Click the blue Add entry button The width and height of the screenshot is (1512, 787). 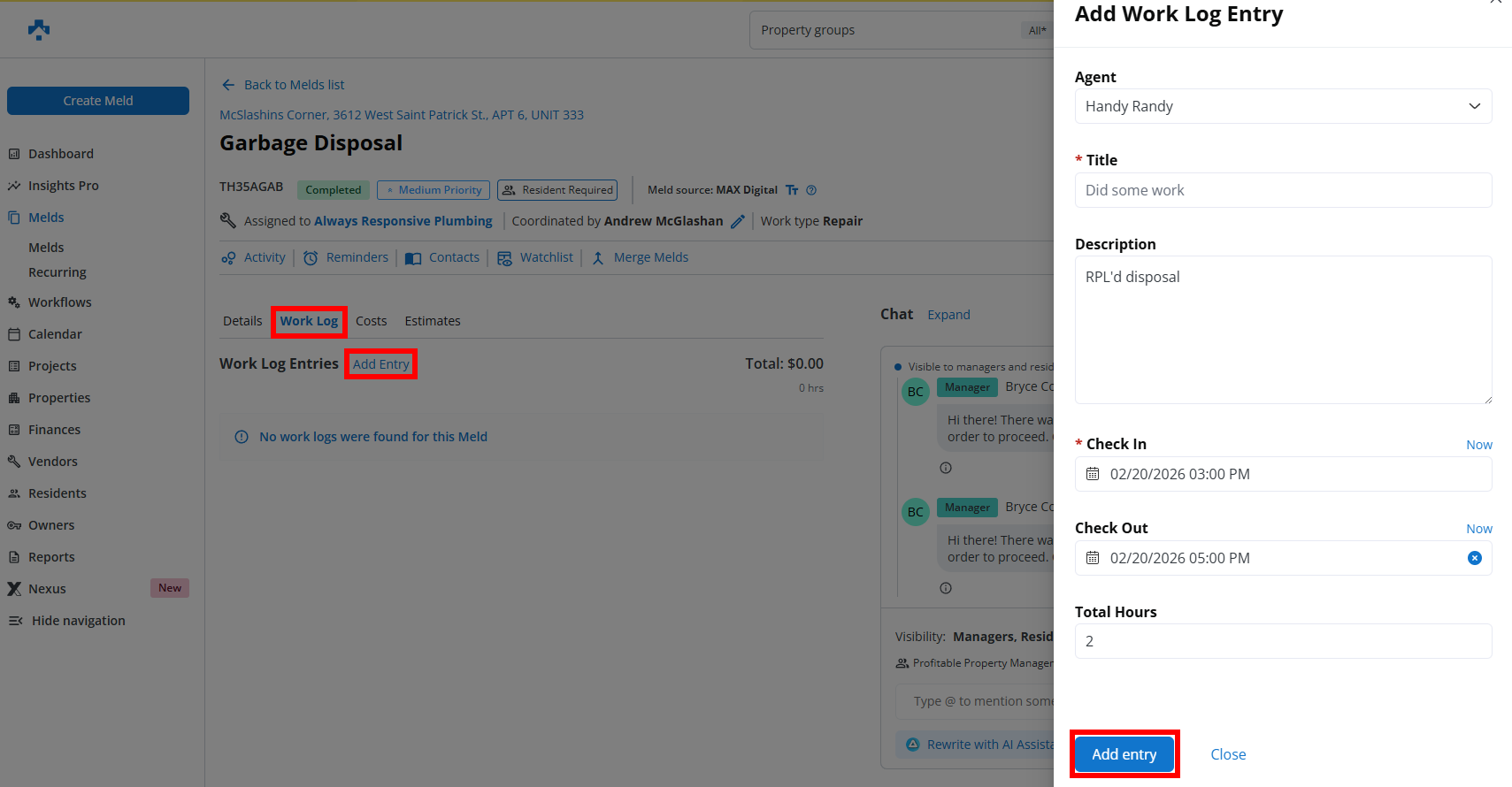[x=1124, y=754]
